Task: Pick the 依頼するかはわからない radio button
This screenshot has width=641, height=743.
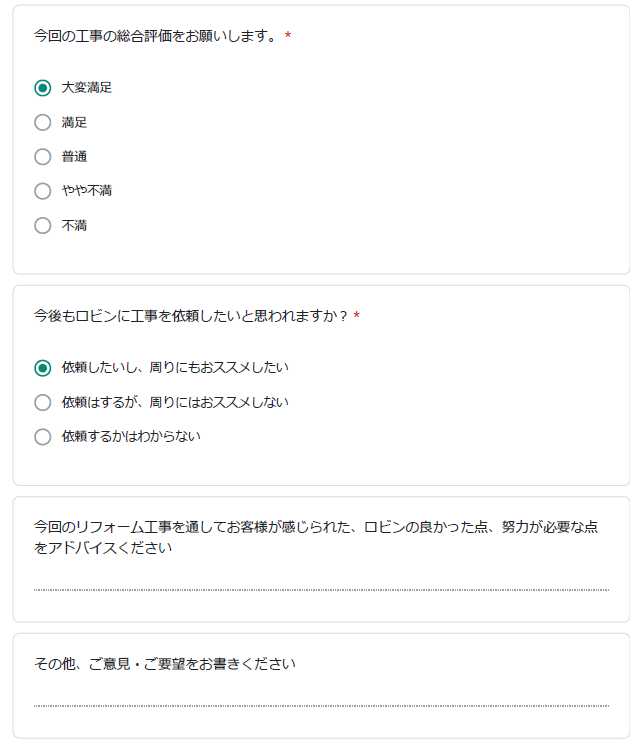Action: [x=42, y=436]
